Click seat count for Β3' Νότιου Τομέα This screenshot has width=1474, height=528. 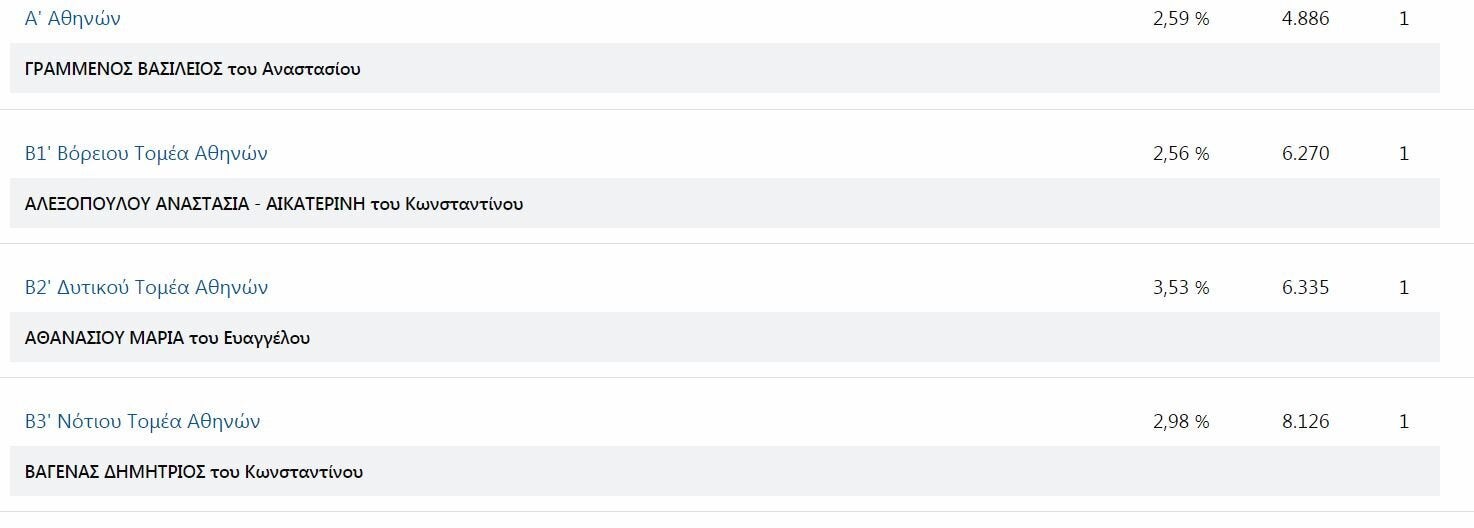(1404, 421)
